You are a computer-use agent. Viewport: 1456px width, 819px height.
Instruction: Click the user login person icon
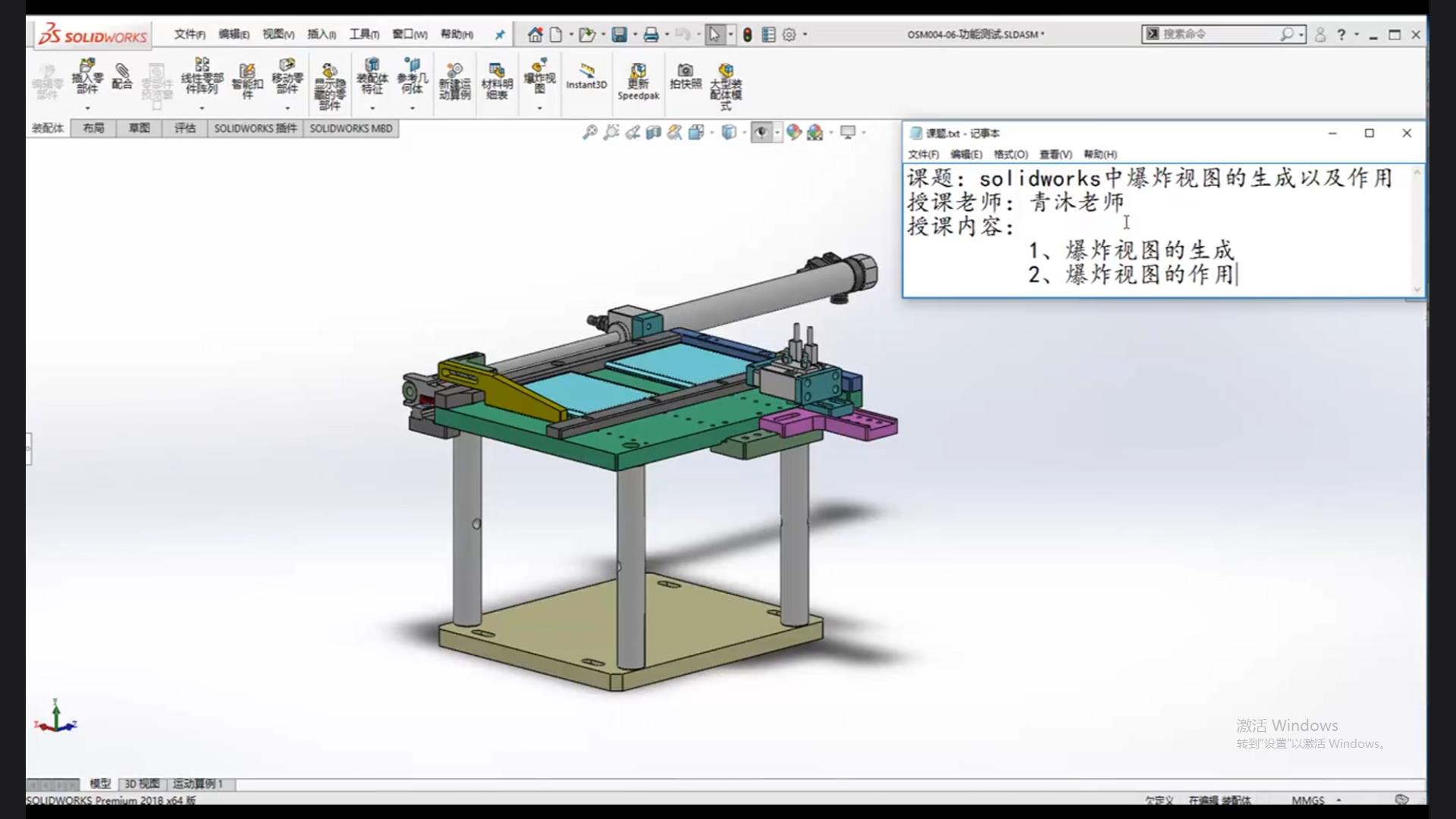(1320, 35)
